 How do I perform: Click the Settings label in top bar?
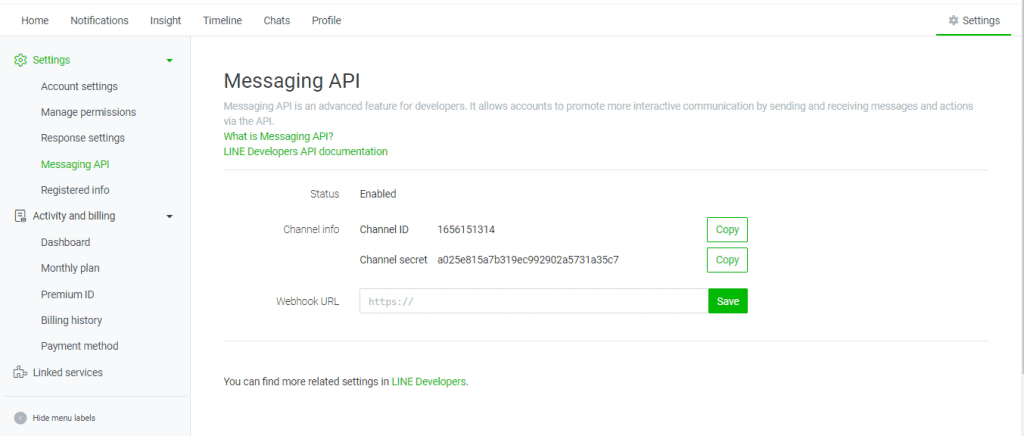(981, 20)
